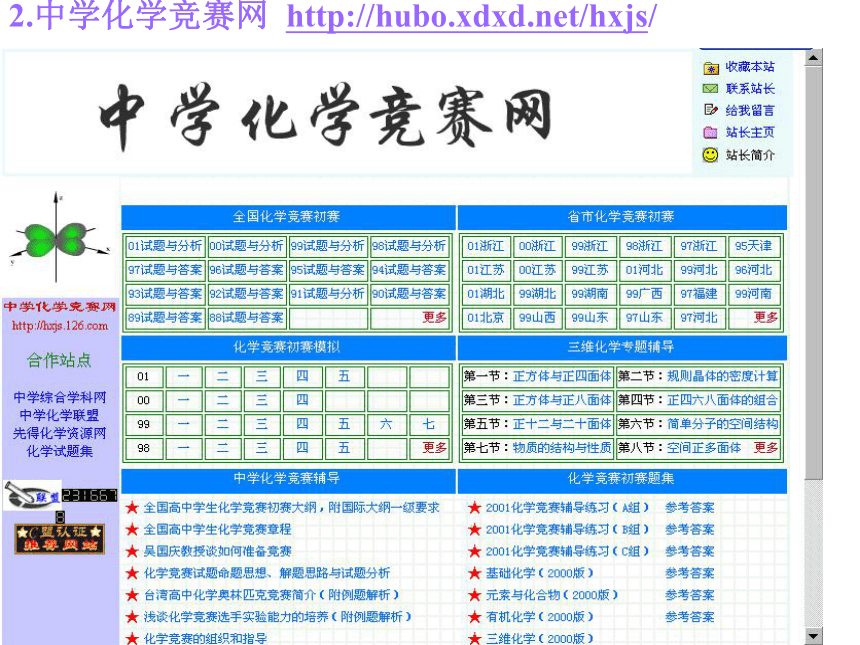
Task: Open 01试题与分析 national exam link
Action: 165,246
